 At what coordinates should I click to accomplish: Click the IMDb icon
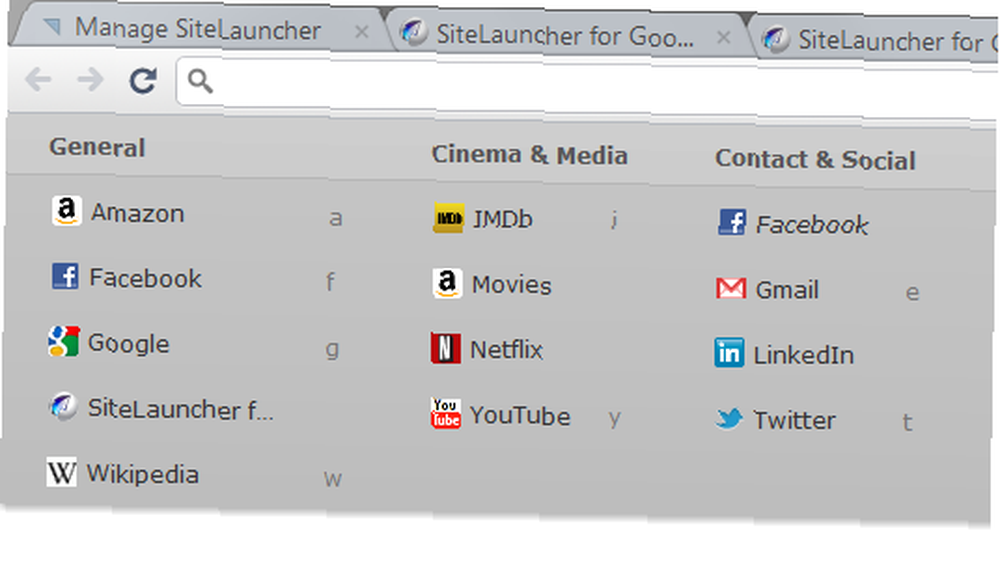point(448,218)
